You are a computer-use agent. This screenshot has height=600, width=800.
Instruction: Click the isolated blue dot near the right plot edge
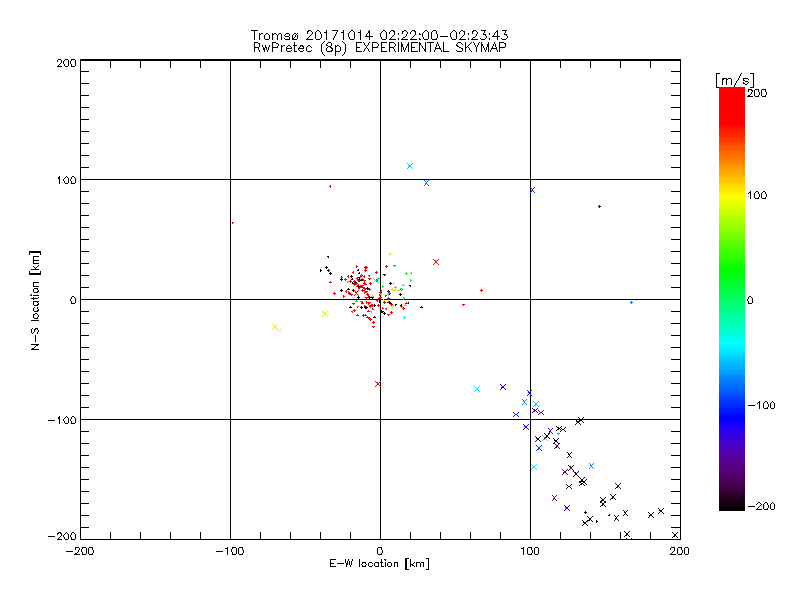click(x=632, y=303)
